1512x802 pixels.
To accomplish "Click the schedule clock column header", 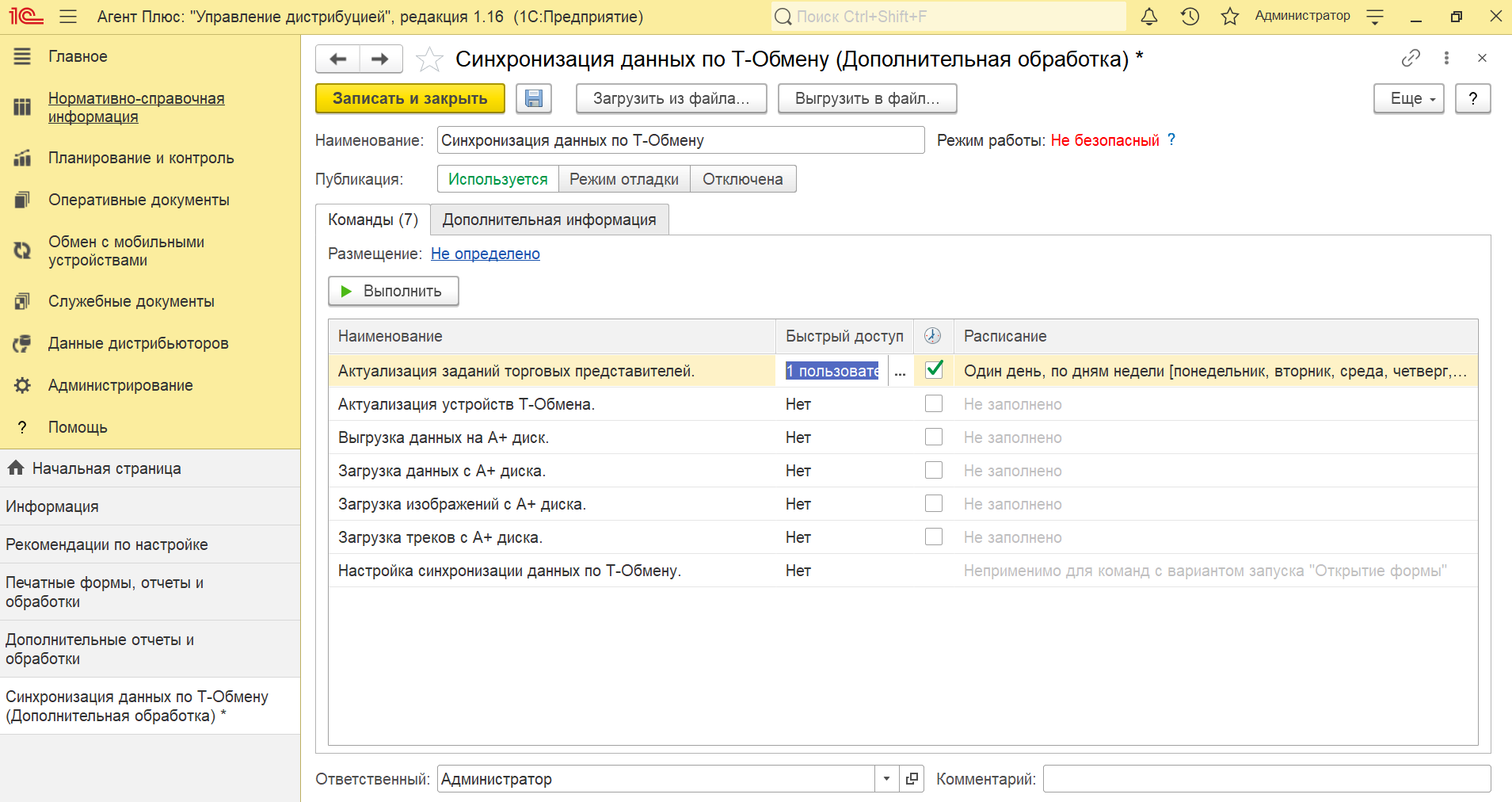I will coord(933,336).
